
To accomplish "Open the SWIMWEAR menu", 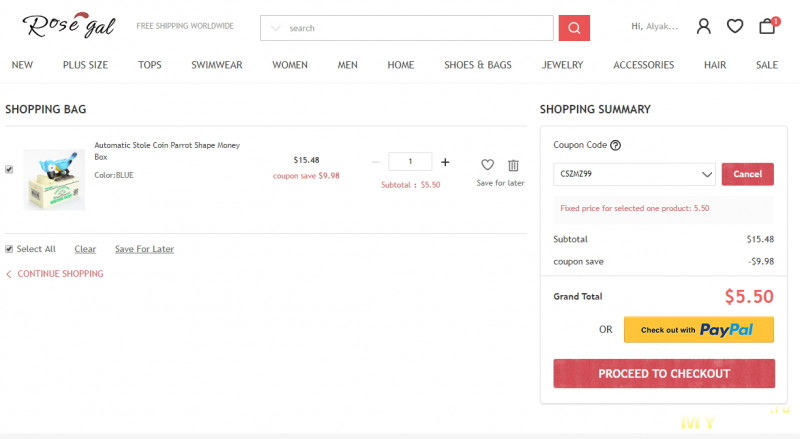I will pyautogui.click(x=217, y=65).
